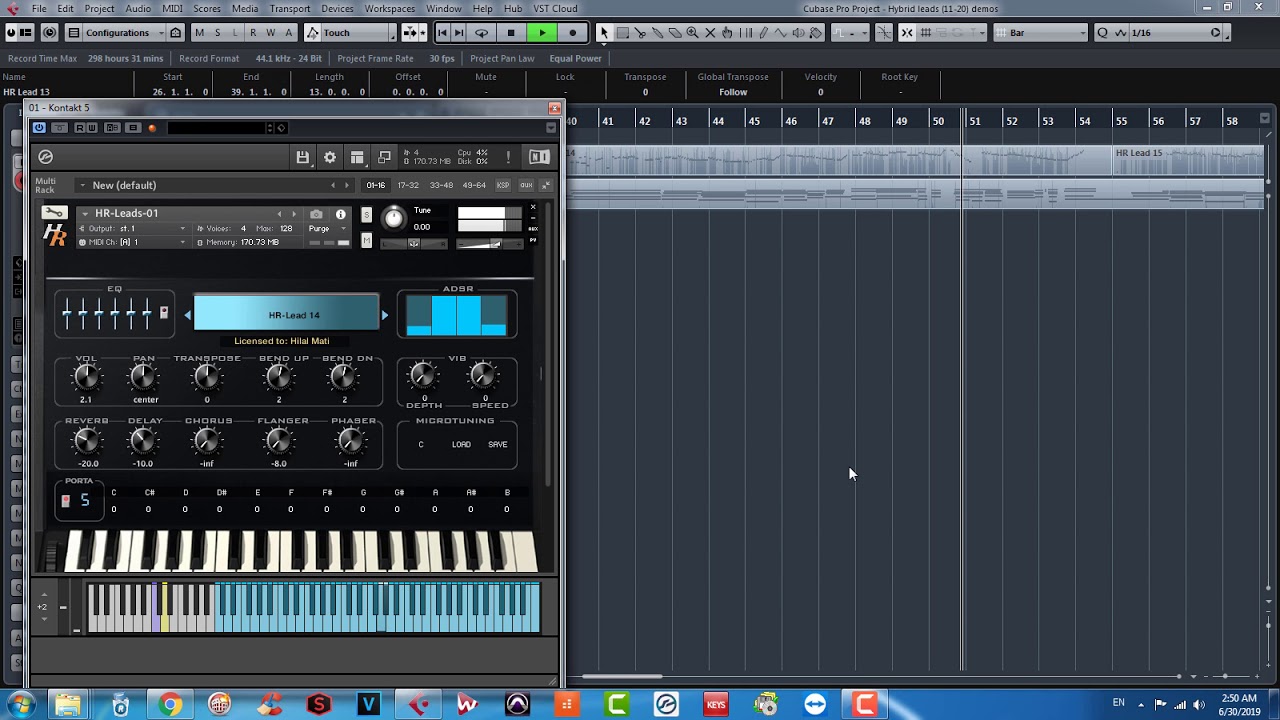The width and height of the screenshot is (1280, 720).
Task: Toggle Kontakt instrument mute M
Action: click(x=366, y=240)
